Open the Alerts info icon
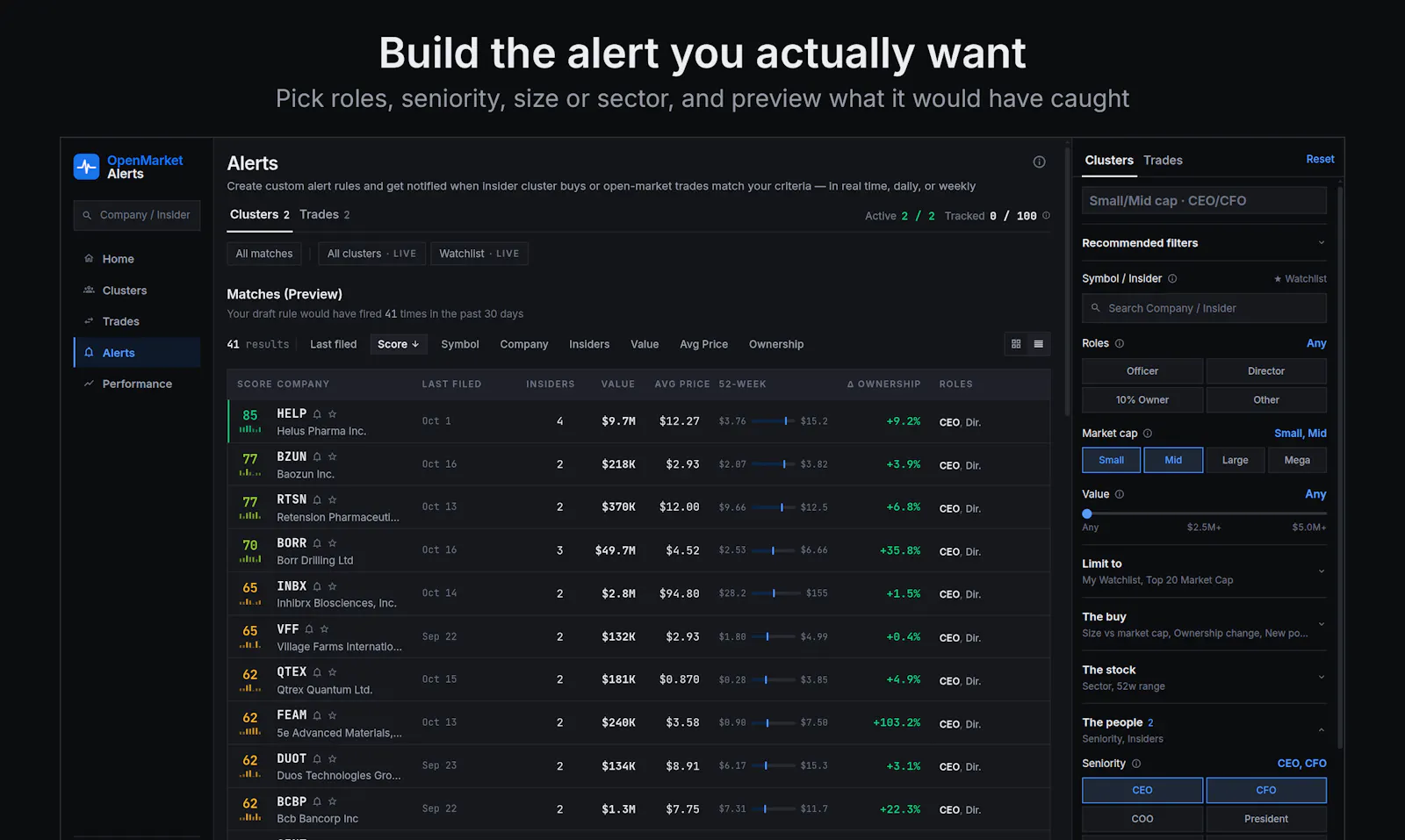The width and height of the screenshot is (1405, 840). [x=1039, y=162]
